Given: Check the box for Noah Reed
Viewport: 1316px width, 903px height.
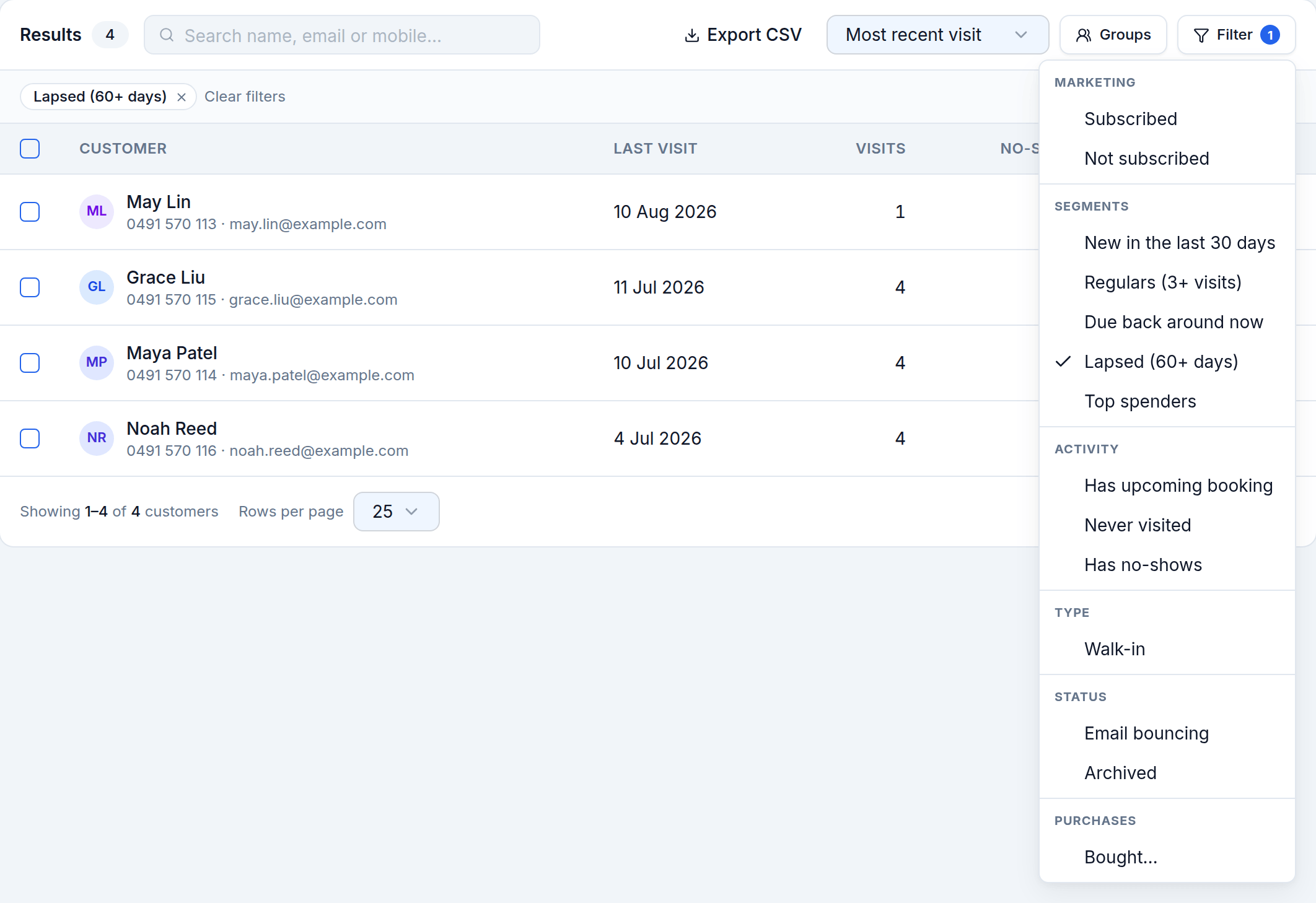Looking at the screenshot, I should 30,438.
